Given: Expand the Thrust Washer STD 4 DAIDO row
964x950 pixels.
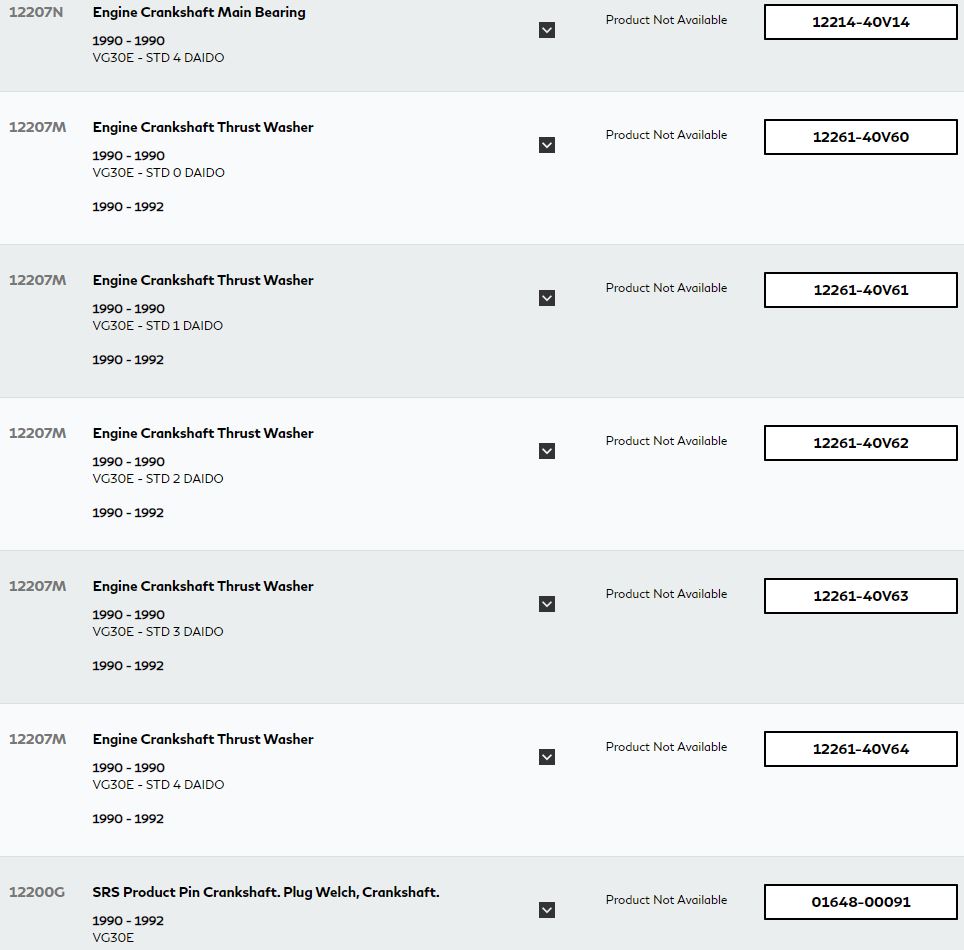Looking at the screenshot, I should click(x=547, y=757).
